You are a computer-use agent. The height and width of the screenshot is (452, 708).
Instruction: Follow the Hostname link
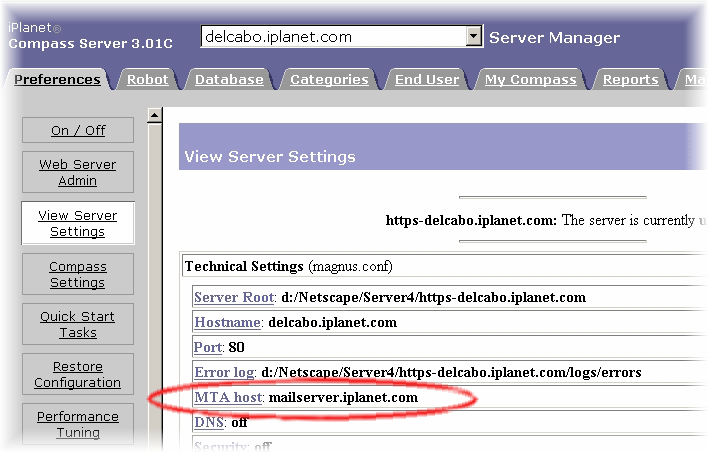coord(228,322)
